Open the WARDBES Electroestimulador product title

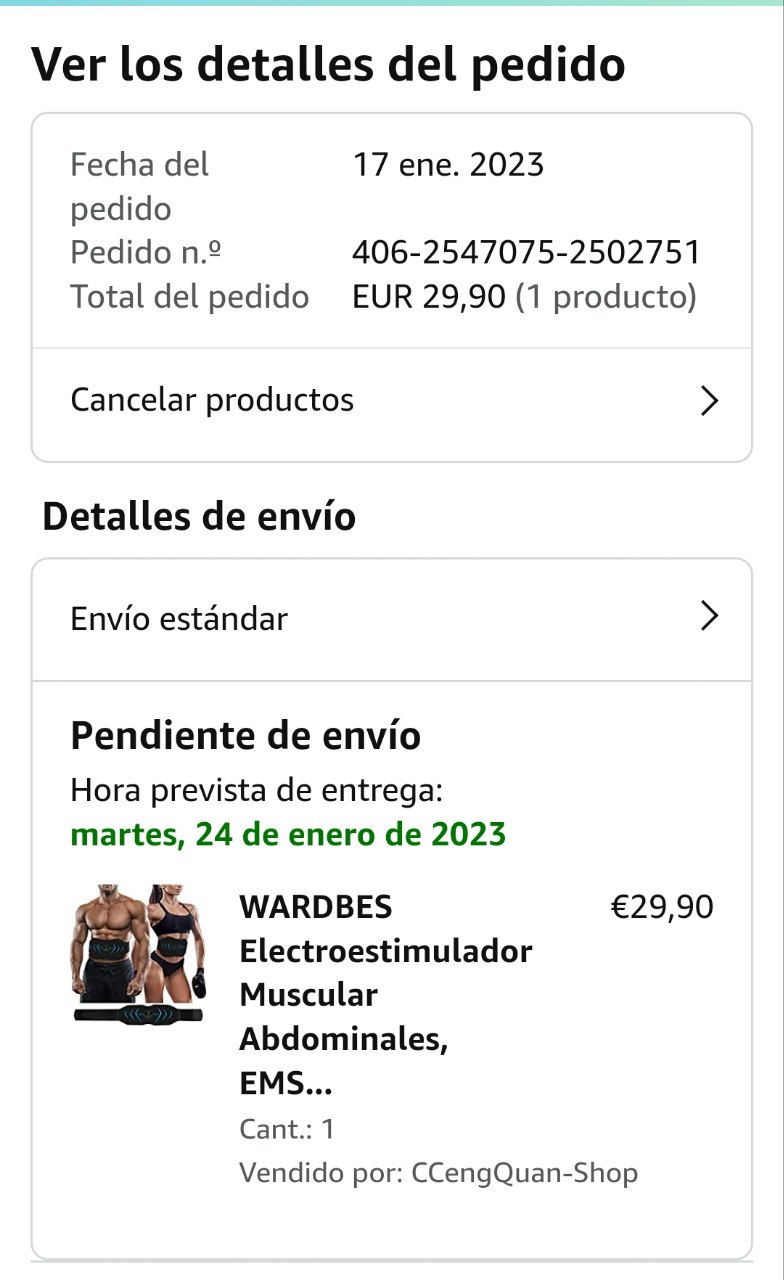[x=385, y=995]
